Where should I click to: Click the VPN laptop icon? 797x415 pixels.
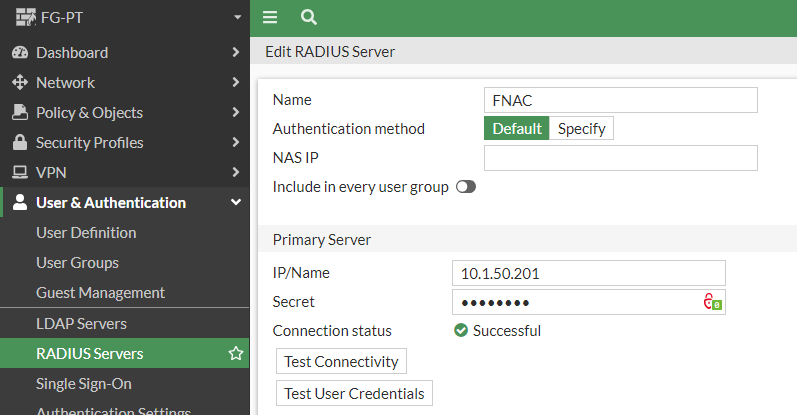coord(19,172)
